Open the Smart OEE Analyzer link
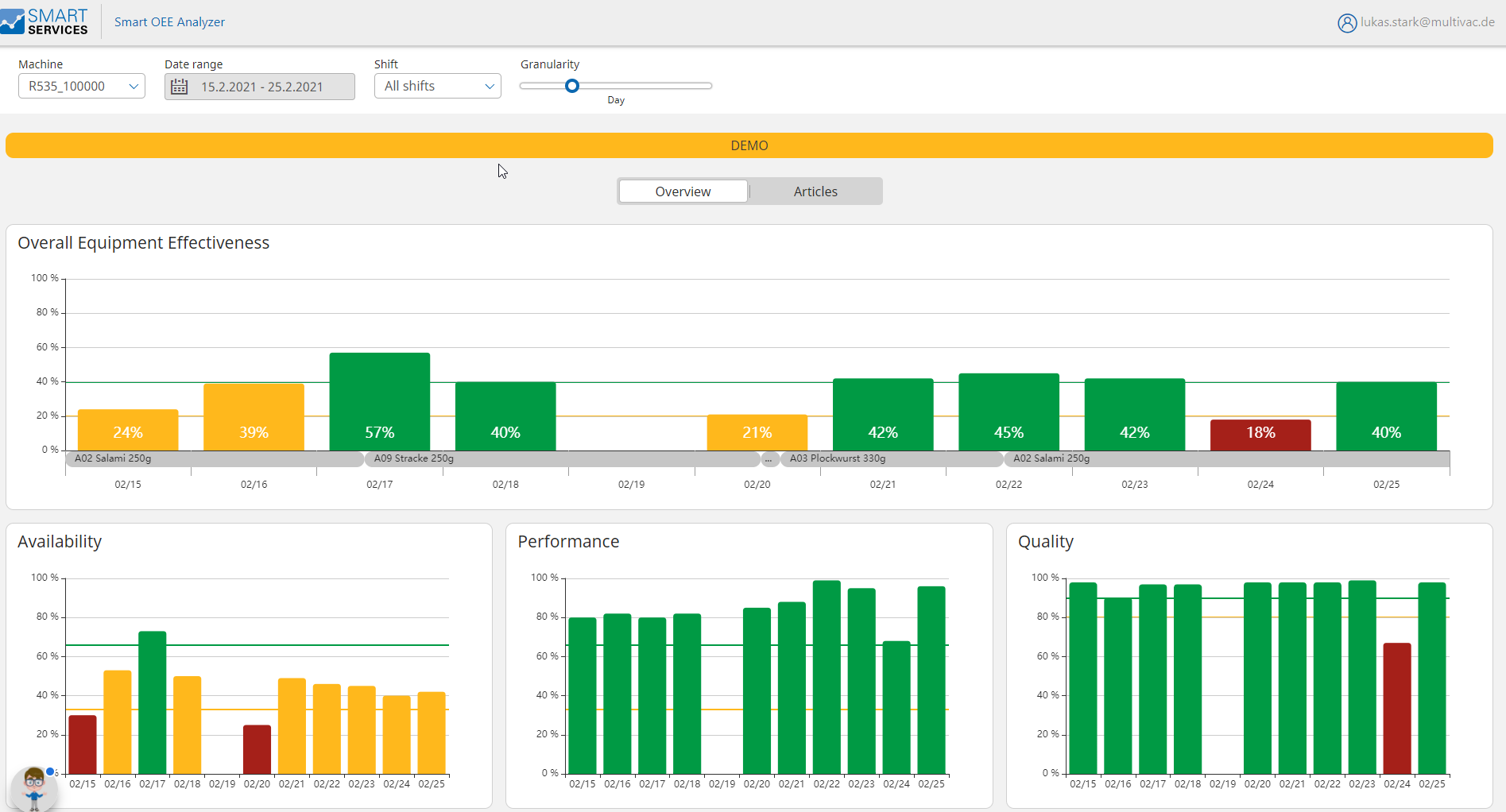 point(169,22)
